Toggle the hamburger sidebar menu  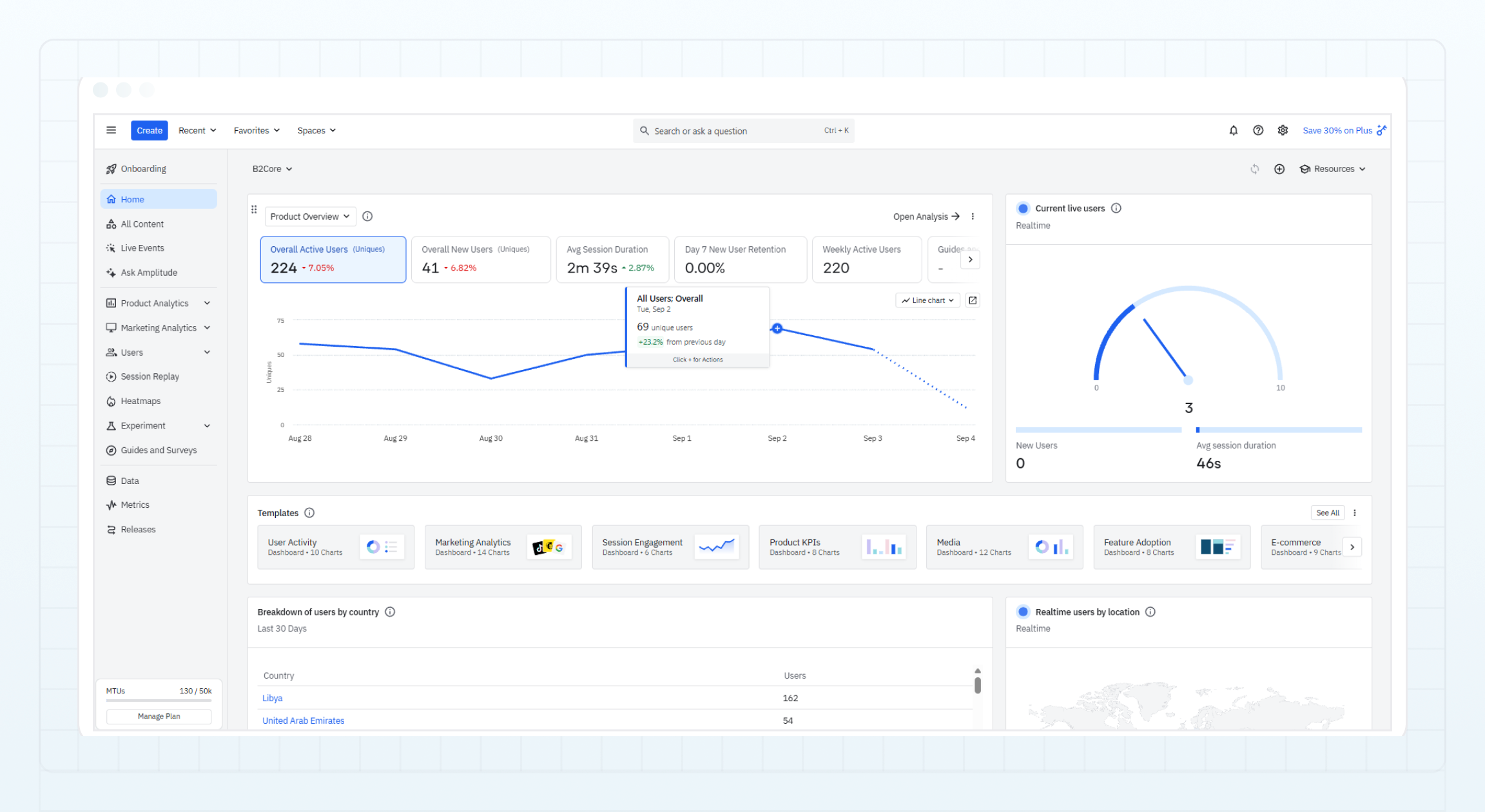(x=111, y=130)
